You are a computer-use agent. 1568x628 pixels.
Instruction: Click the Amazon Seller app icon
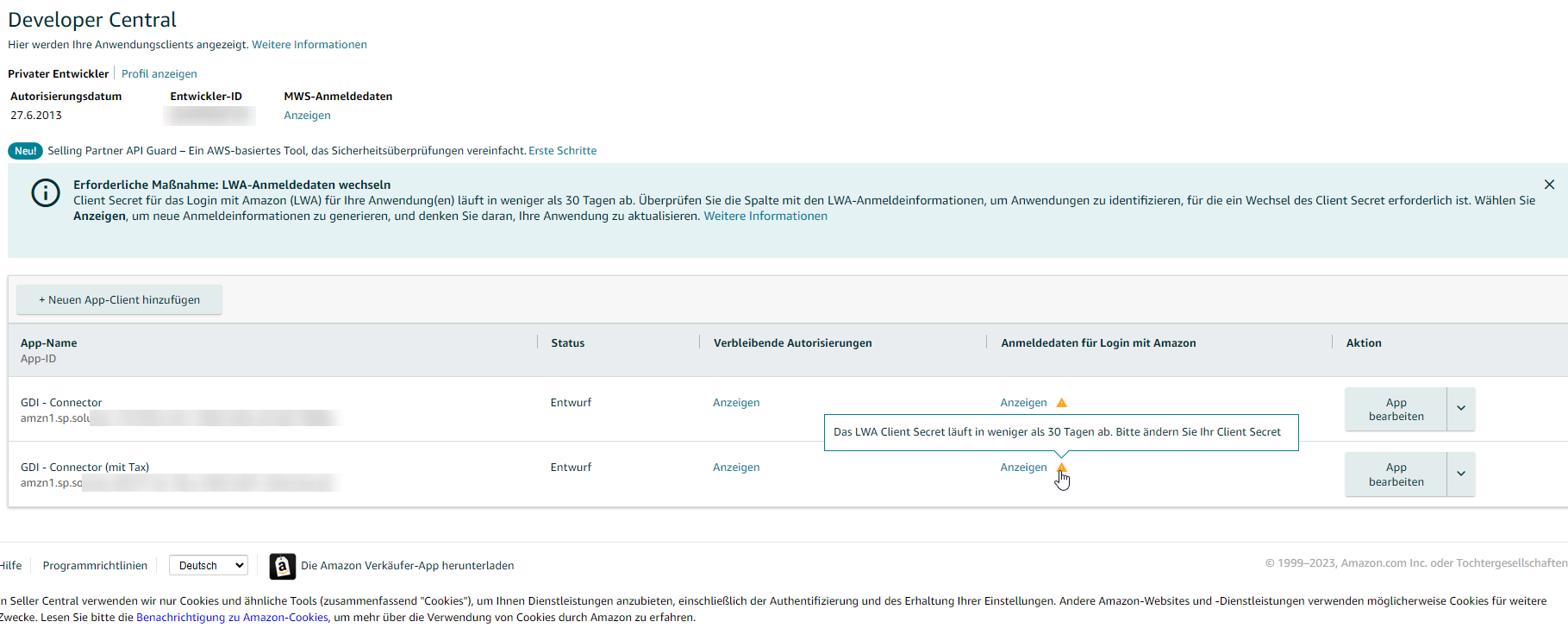[x=282, y=566]
